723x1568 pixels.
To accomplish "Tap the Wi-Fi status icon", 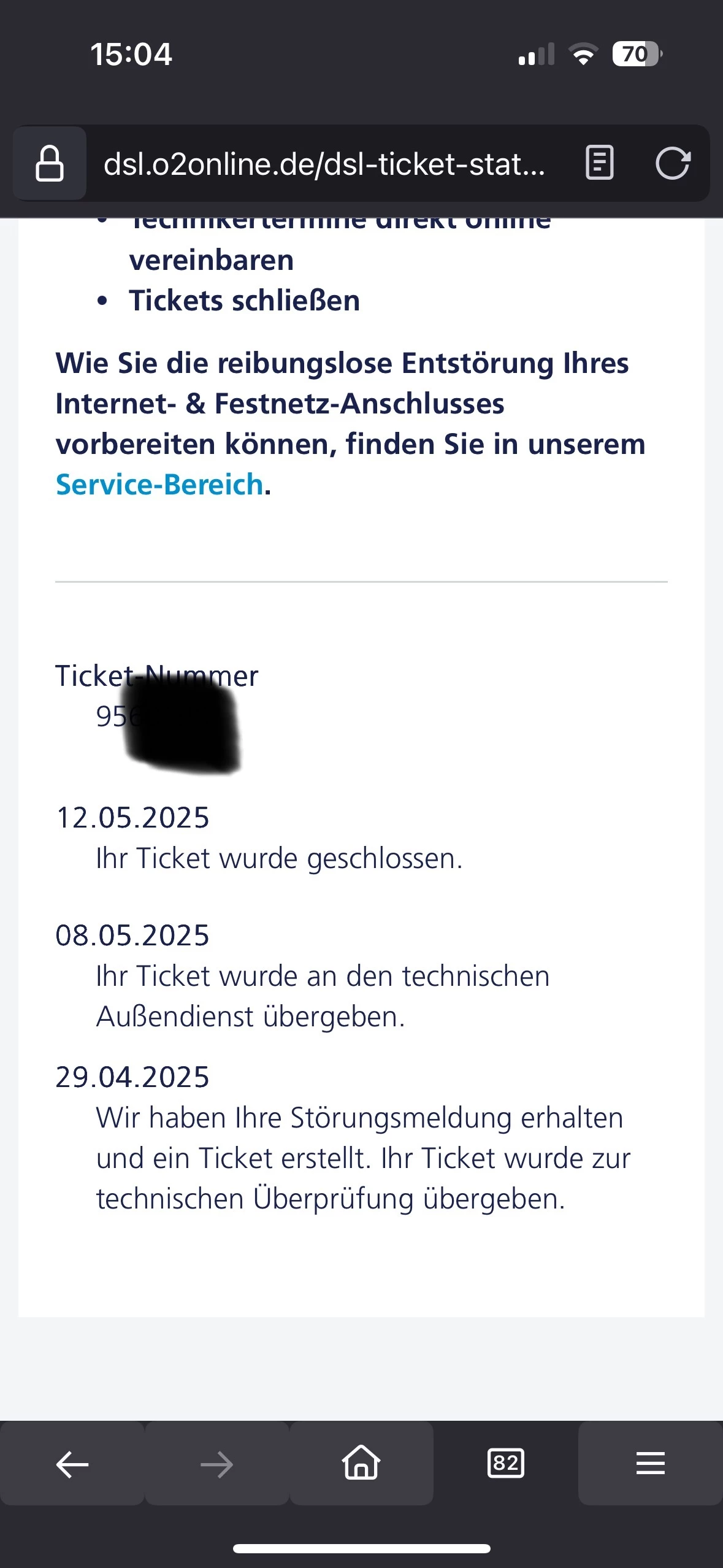I will (x=584, y=54).
